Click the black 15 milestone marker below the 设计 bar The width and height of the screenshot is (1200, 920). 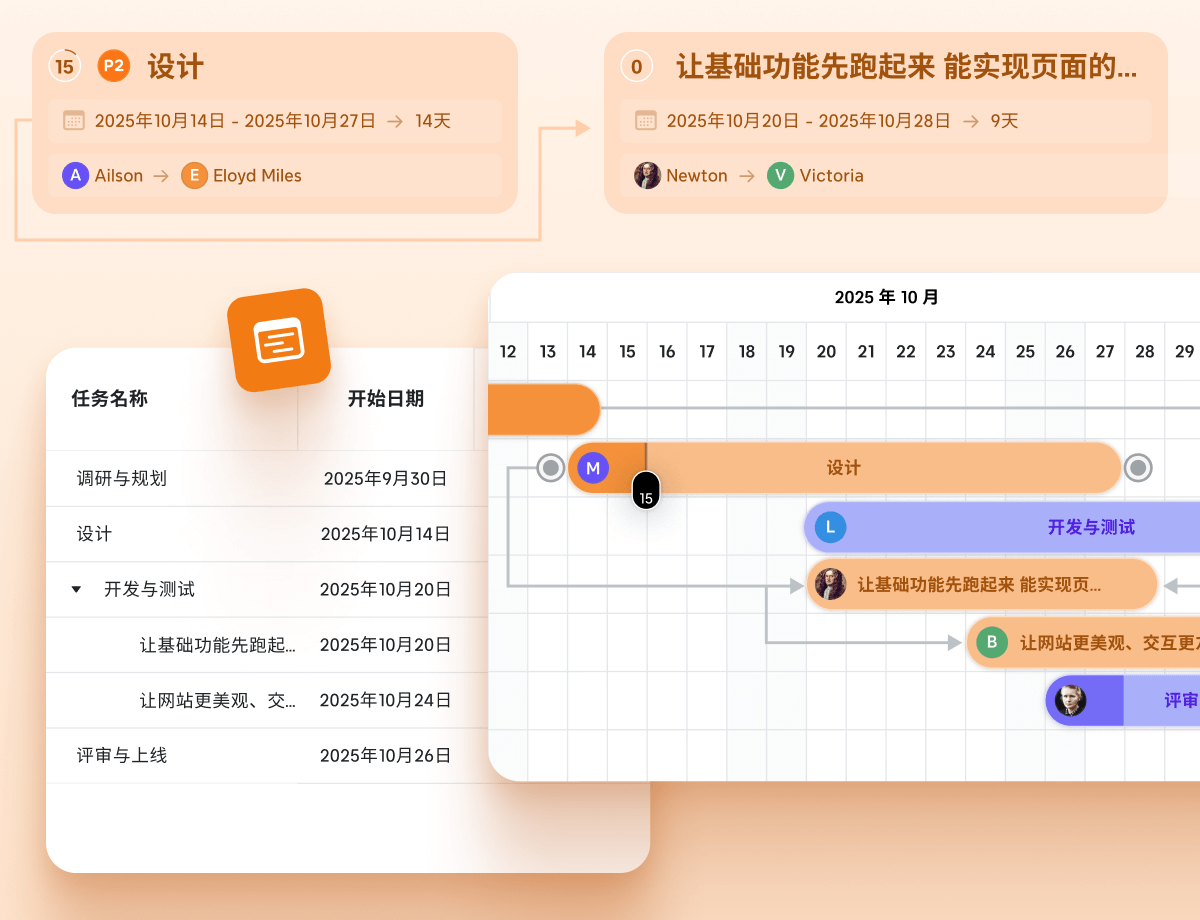646,490
